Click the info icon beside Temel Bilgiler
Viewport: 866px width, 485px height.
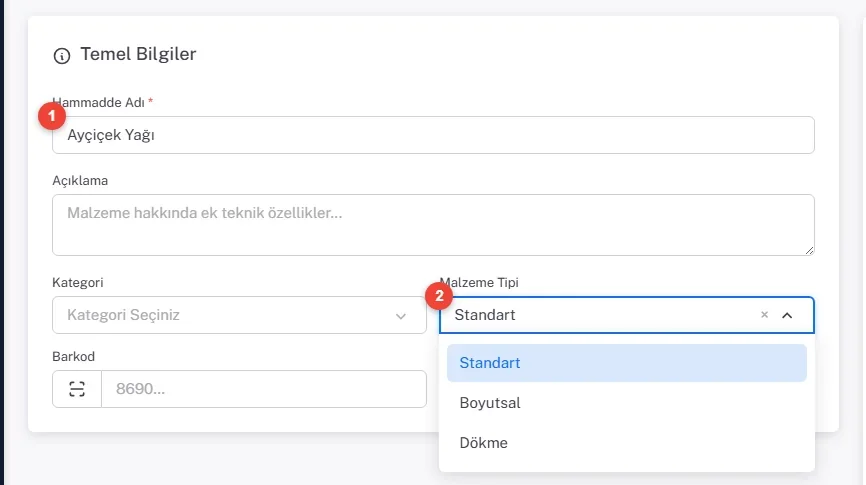coord(62,56)
